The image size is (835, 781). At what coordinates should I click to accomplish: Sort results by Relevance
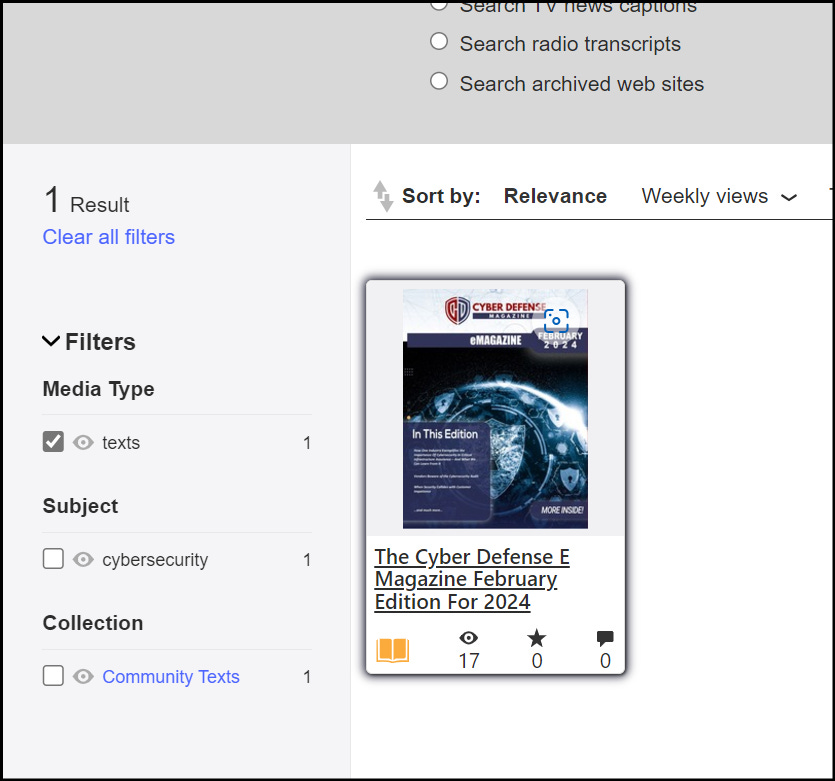tap(555, 196)
